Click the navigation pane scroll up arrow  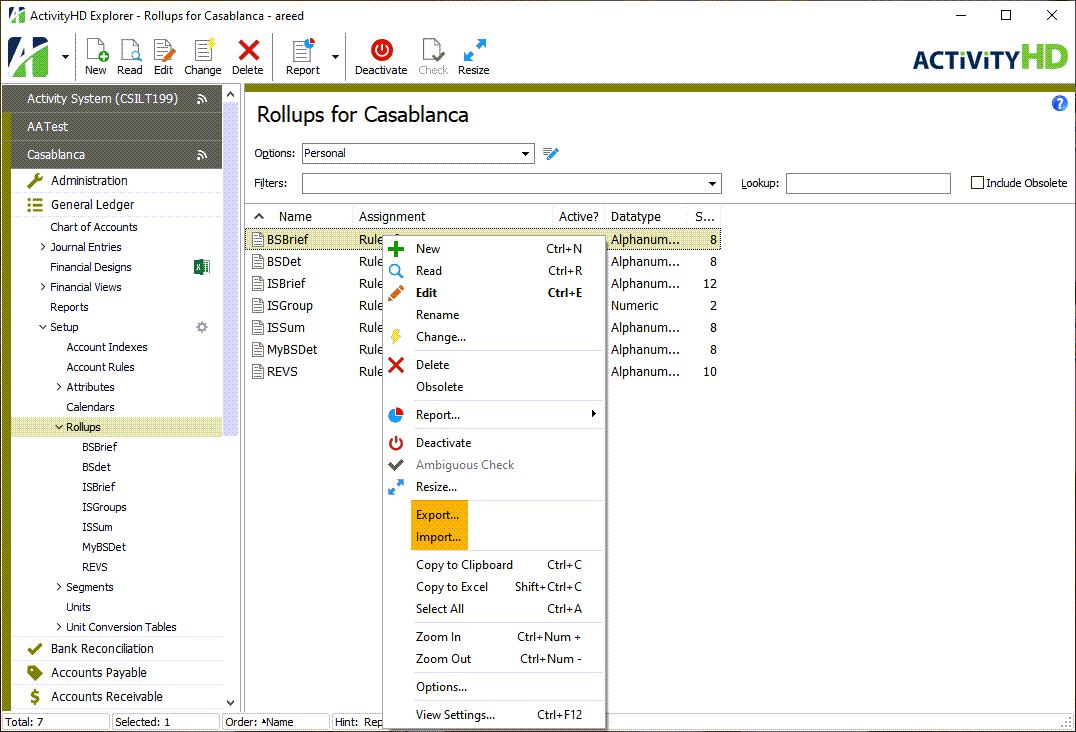pyautogui.click(x=231, y=95)
